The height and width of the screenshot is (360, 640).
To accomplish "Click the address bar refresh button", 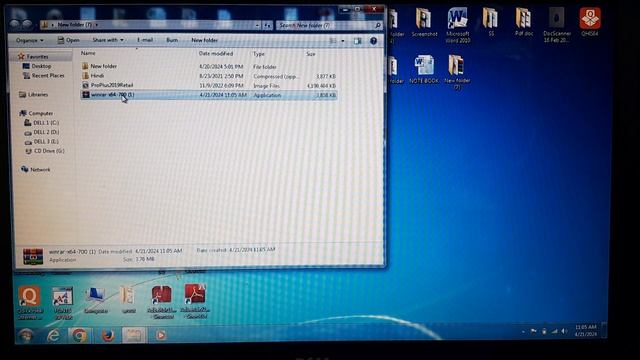I will pos(267,25).
